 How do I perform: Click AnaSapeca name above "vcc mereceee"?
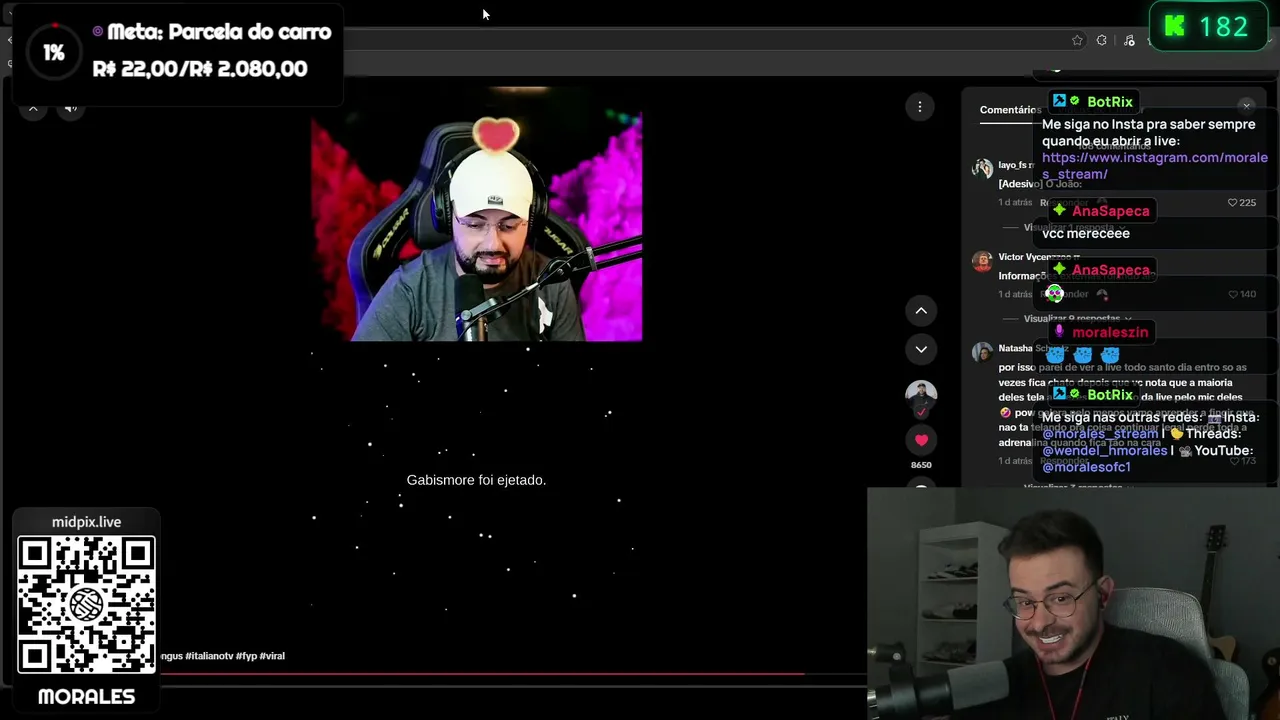(1110, 211)
